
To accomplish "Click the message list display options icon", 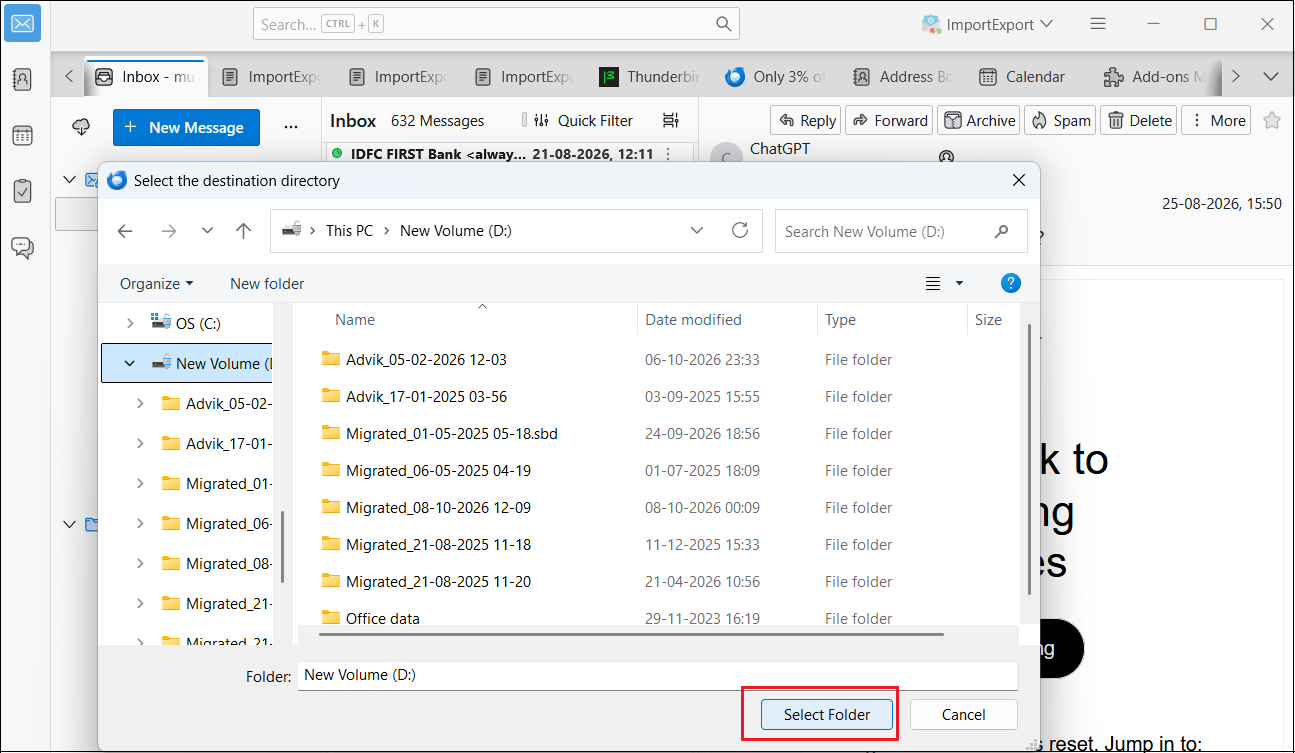I will coord(671,120).
